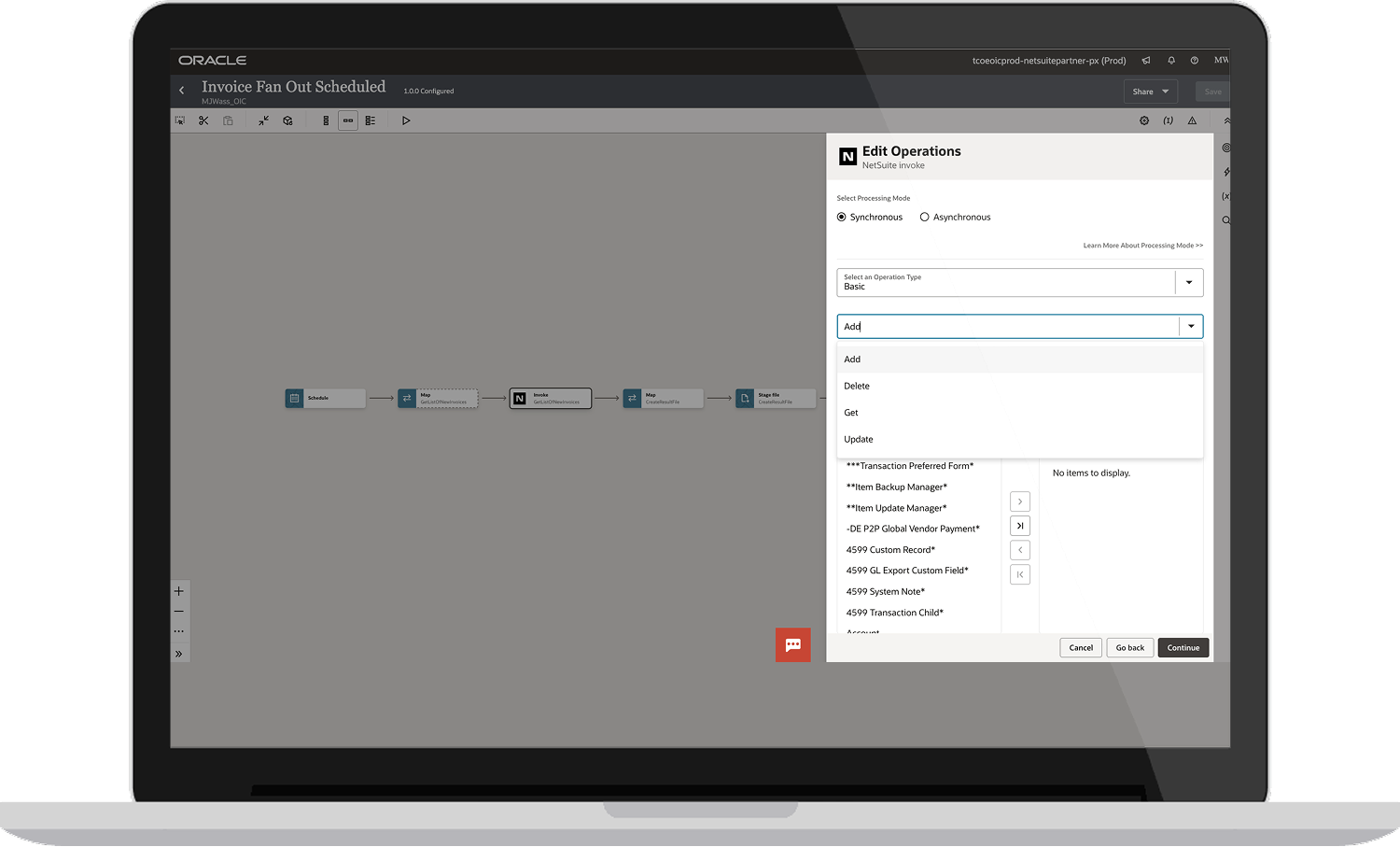Click the errors warning triangle icon
Image resolution: width=1400 pixels, height=847 pixels.
point(1192,120)
